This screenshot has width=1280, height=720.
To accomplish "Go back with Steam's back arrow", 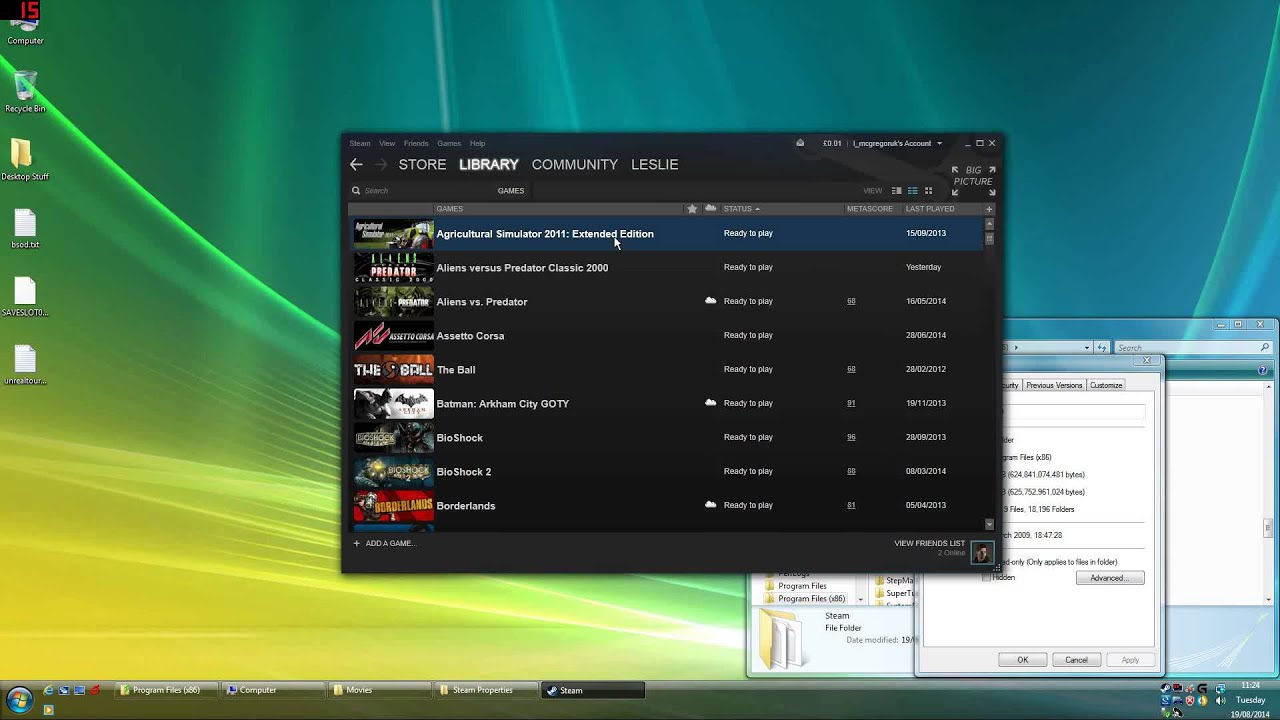I will pyautogui.click(x=356, y=164).
